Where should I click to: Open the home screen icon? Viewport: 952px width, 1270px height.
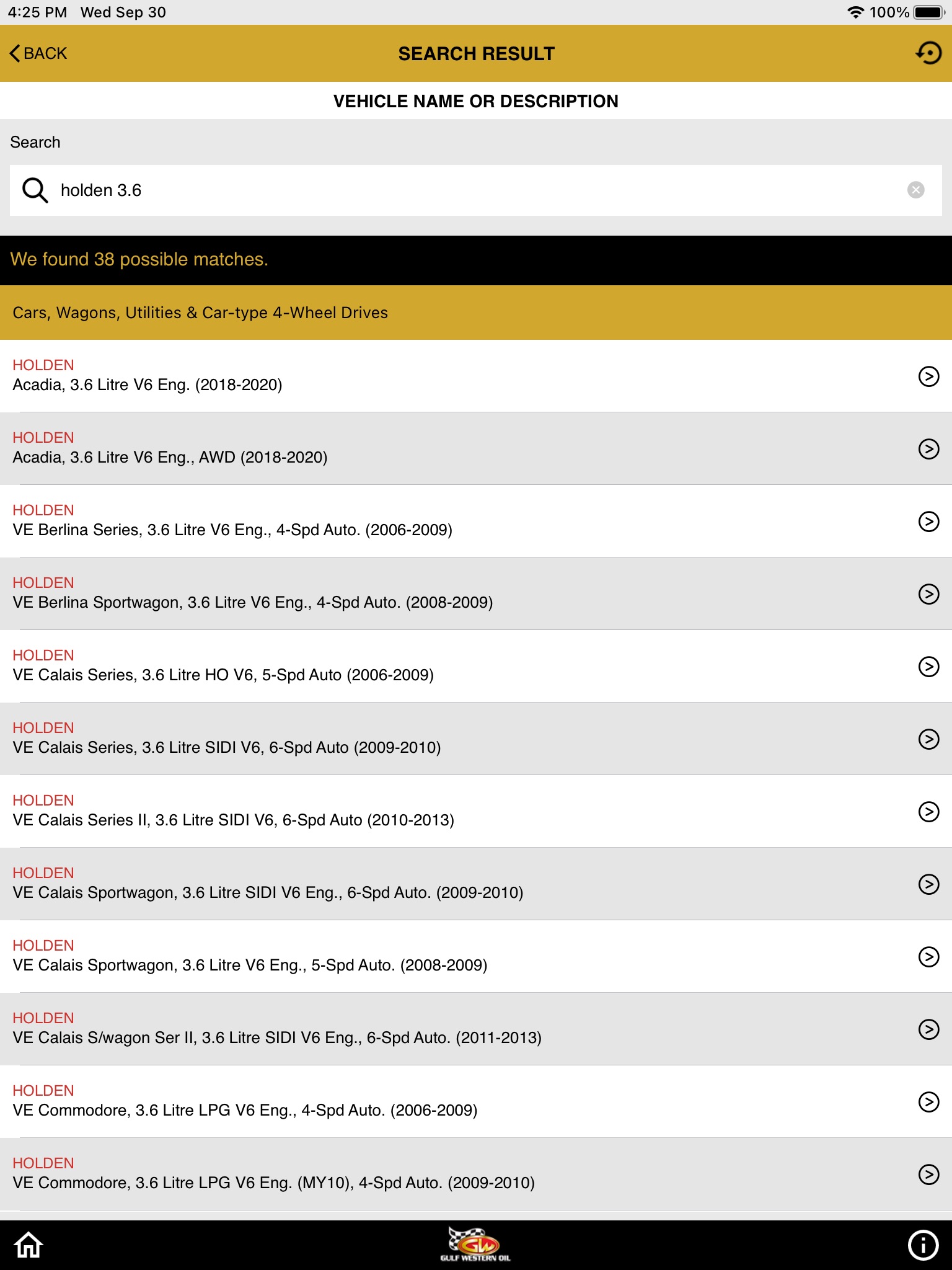point(29,1245)
